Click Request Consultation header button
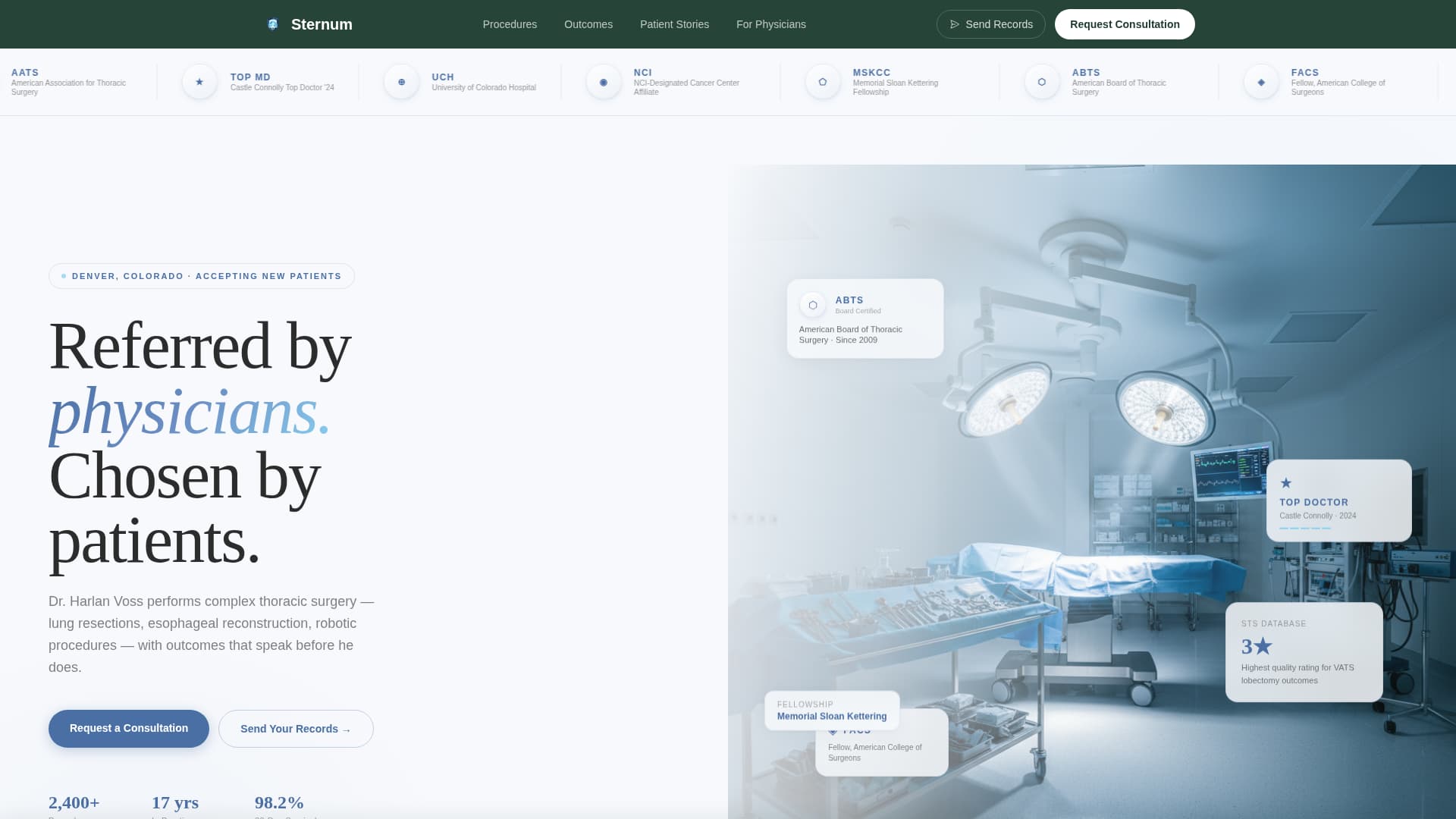Image resolution: width=1456 pixels, height=819 pixels. click(x=1125, y=24)
